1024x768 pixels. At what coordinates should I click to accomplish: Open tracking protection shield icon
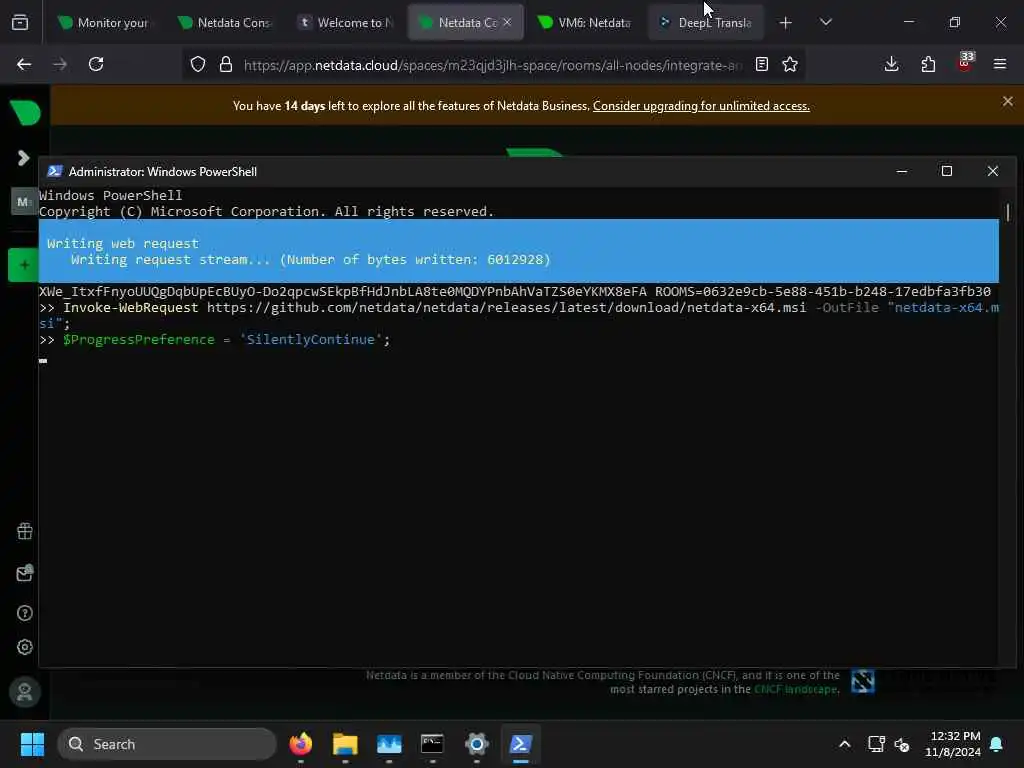coord(198,64)
